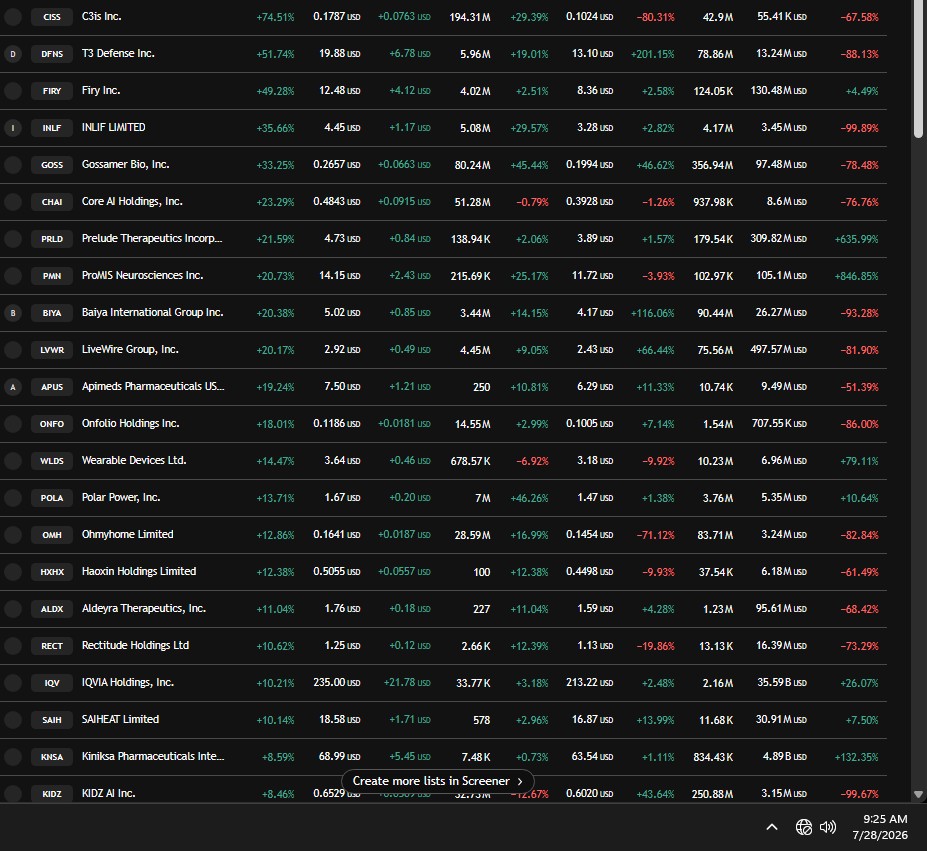Open the POLA ticker symbol badge

pyautogui.click(x=52, y=498)
